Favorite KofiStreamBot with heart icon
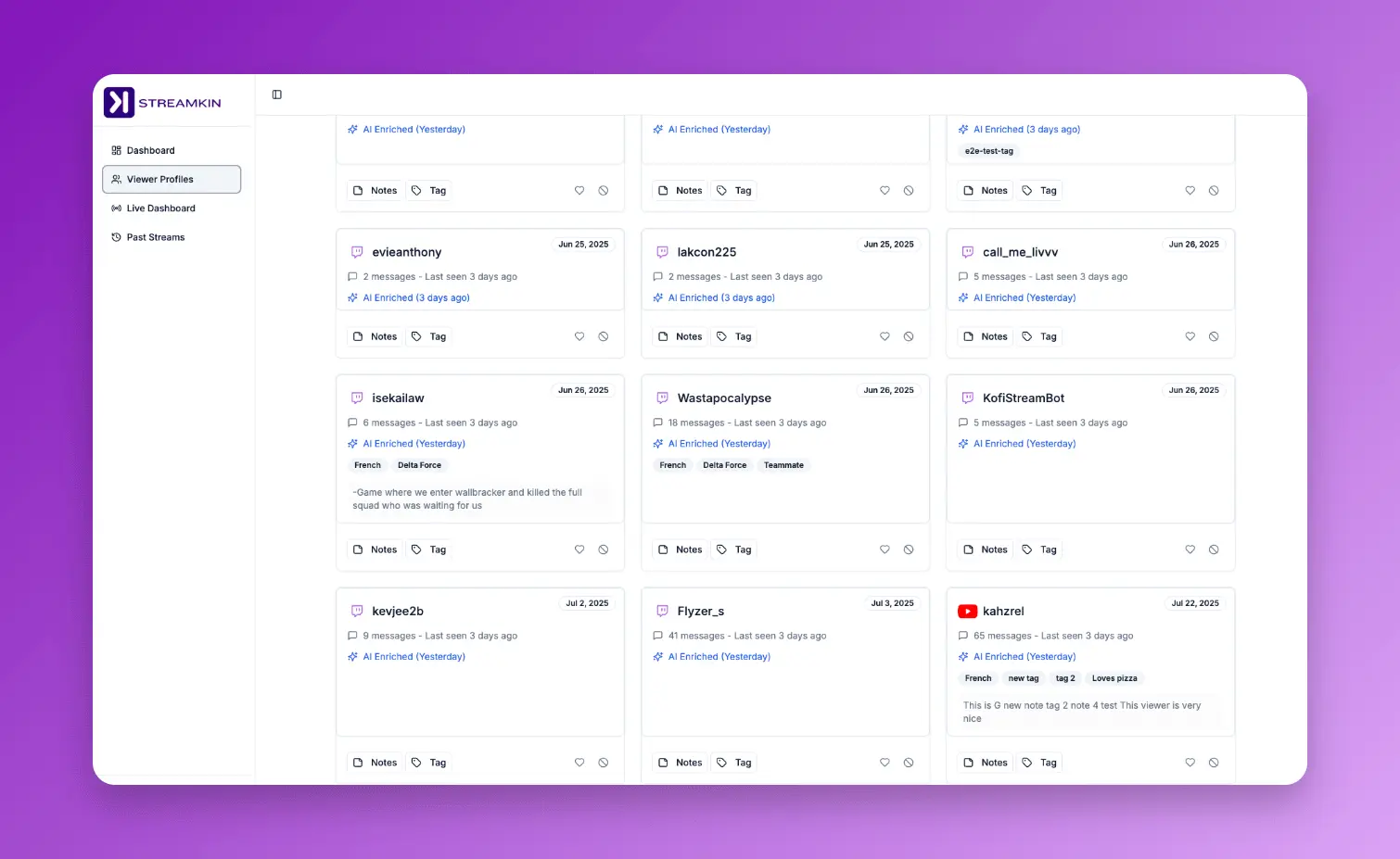Screen dimensions: 1400x859 pos(1190,550)
